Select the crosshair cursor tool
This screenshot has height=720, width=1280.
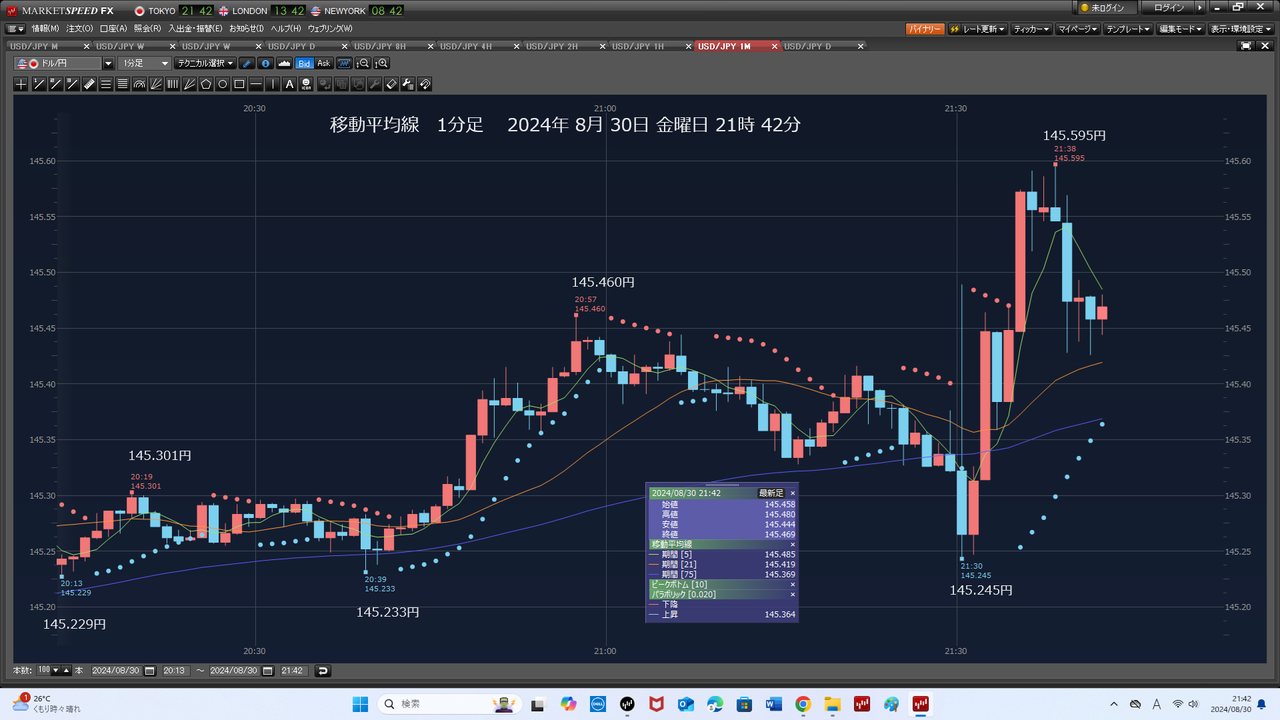click(x=21, y=84)
